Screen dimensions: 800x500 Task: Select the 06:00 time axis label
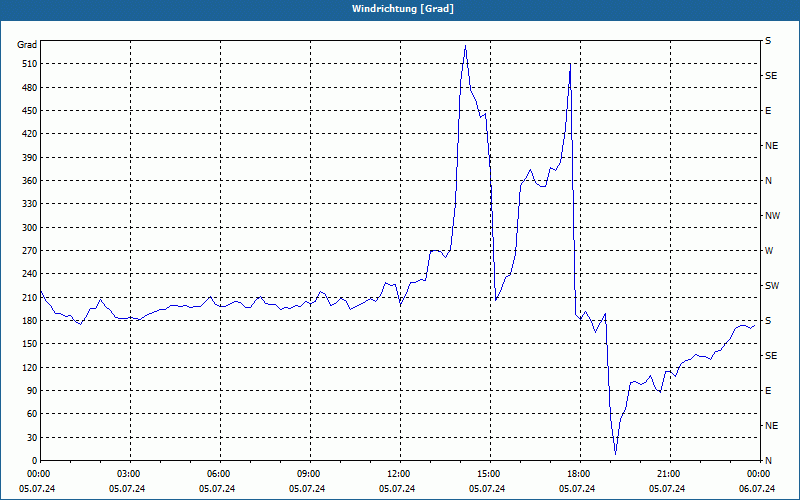[x=217, y=473]
